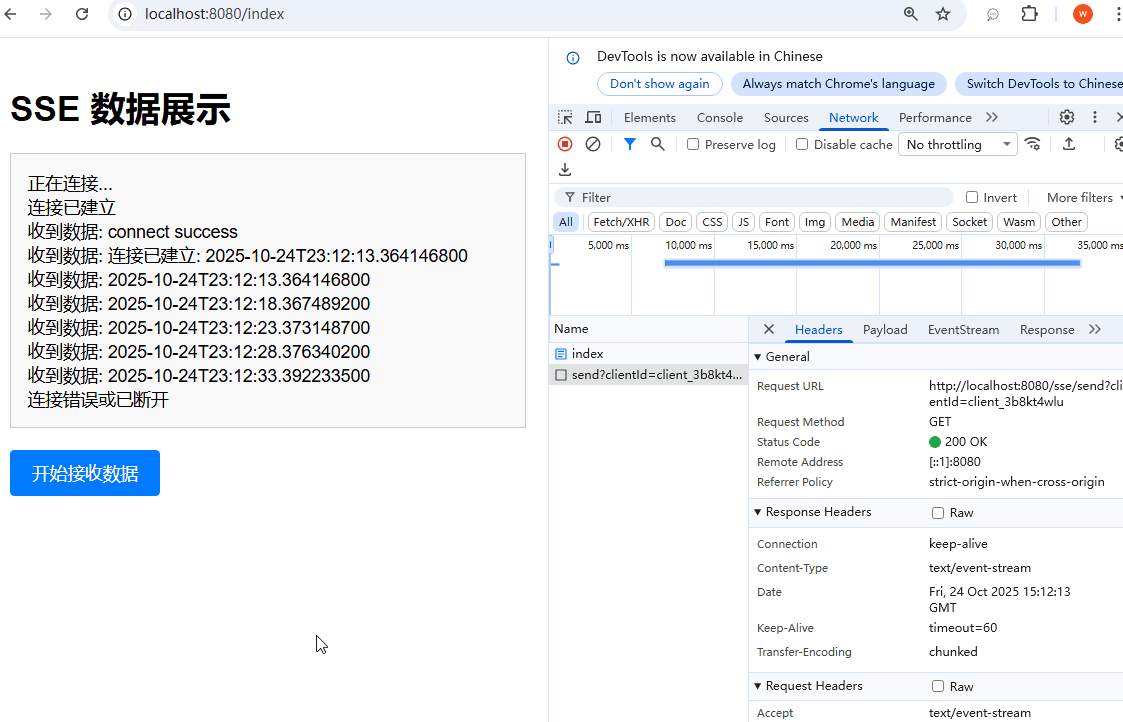The width and height of the screenshot is (1123, 722).
Task: Stop recording network log
Action: (x=565, y=144)
